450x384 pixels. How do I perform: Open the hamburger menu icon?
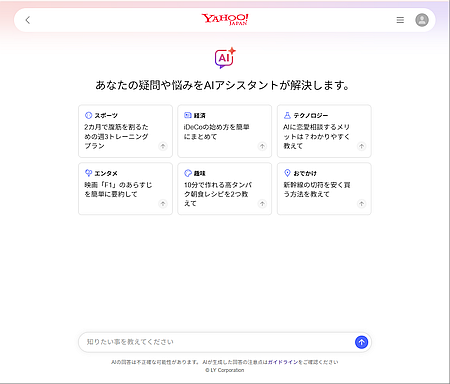click(x=400, y=20)
